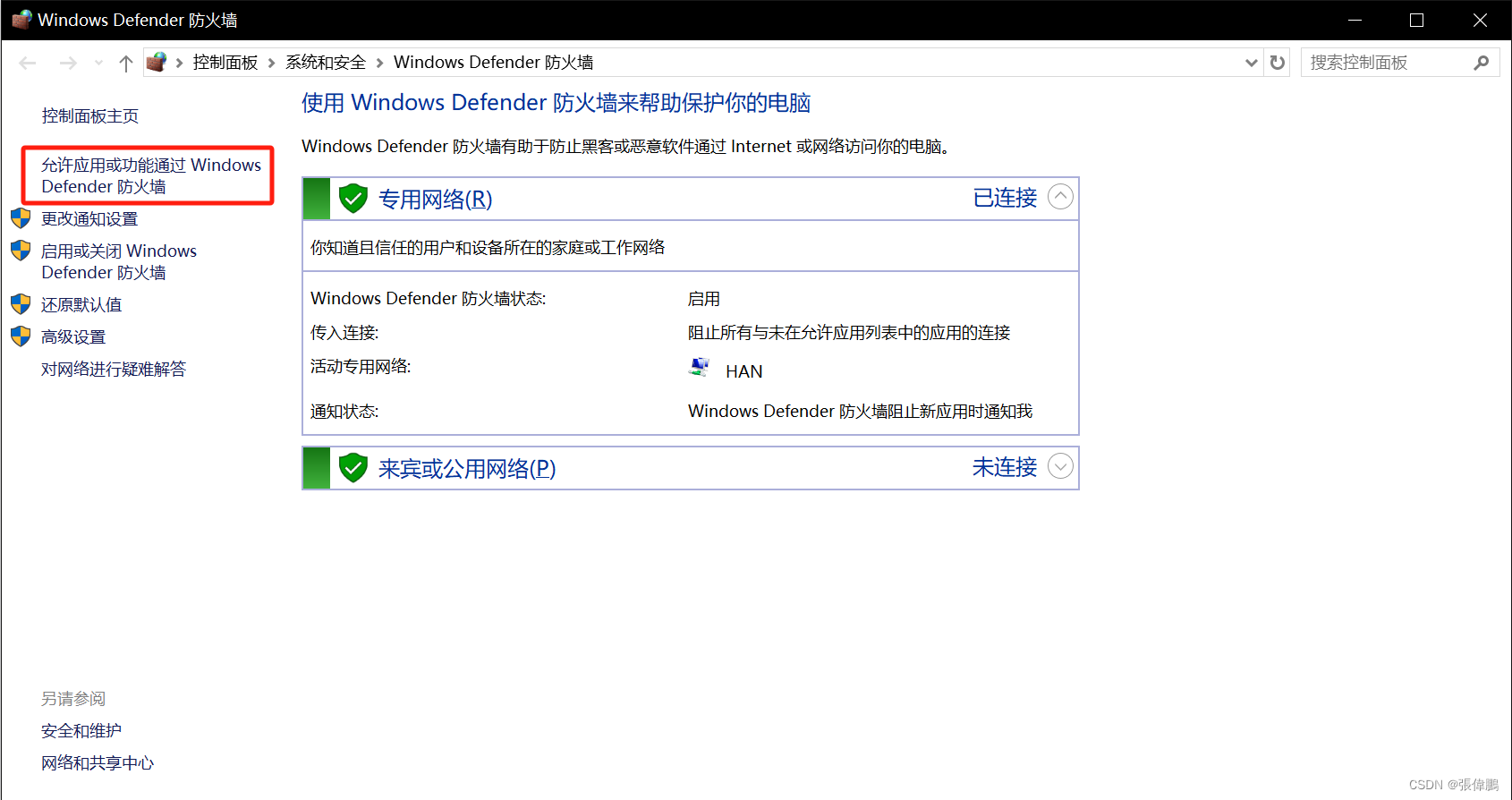Viewport: 1512px width, 800px height.
Task: Click title bar firewall app icon
Action: (x=21, y=20)
